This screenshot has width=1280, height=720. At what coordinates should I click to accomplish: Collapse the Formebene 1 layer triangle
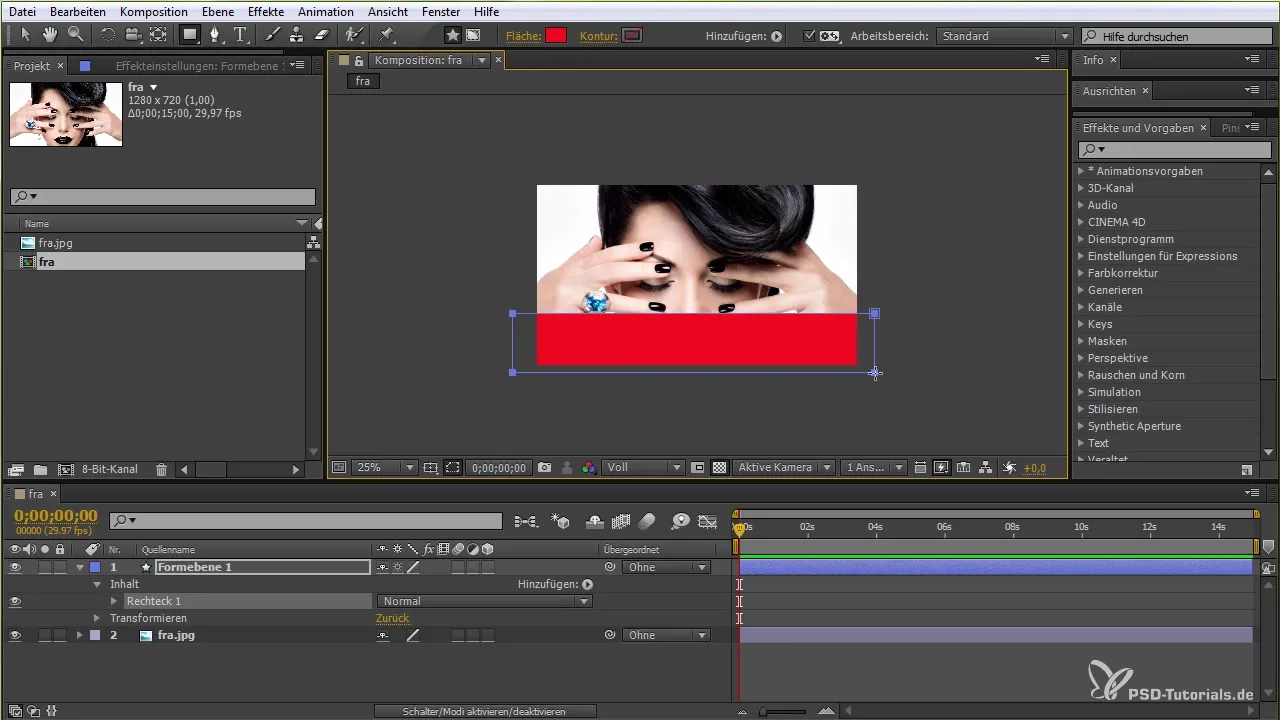pos(80,567)
